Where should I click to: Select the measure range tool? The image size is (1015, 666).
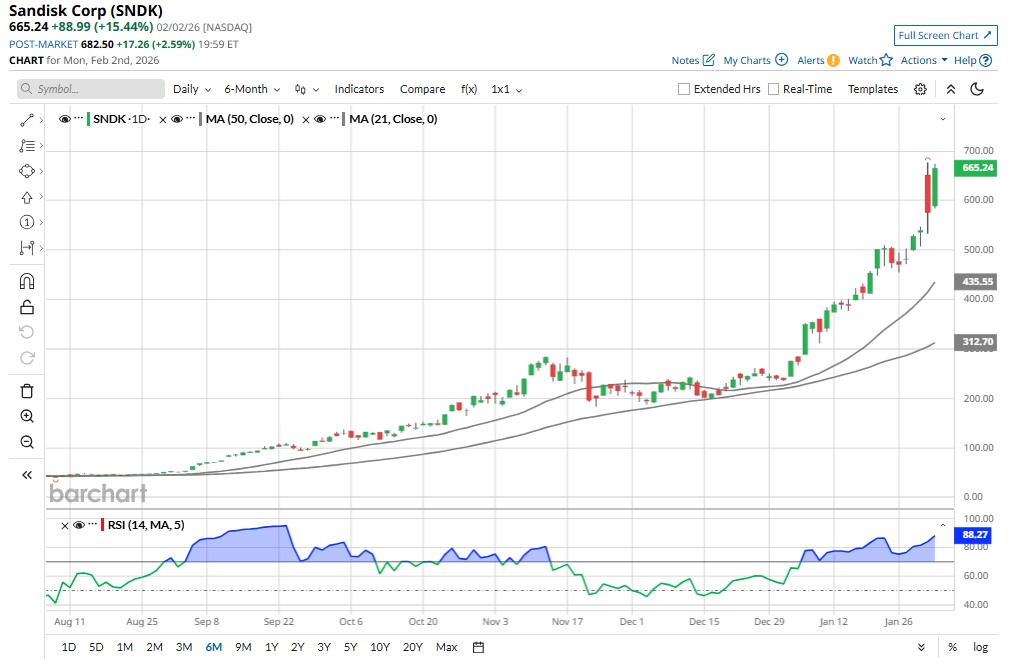tap(27, 248)
